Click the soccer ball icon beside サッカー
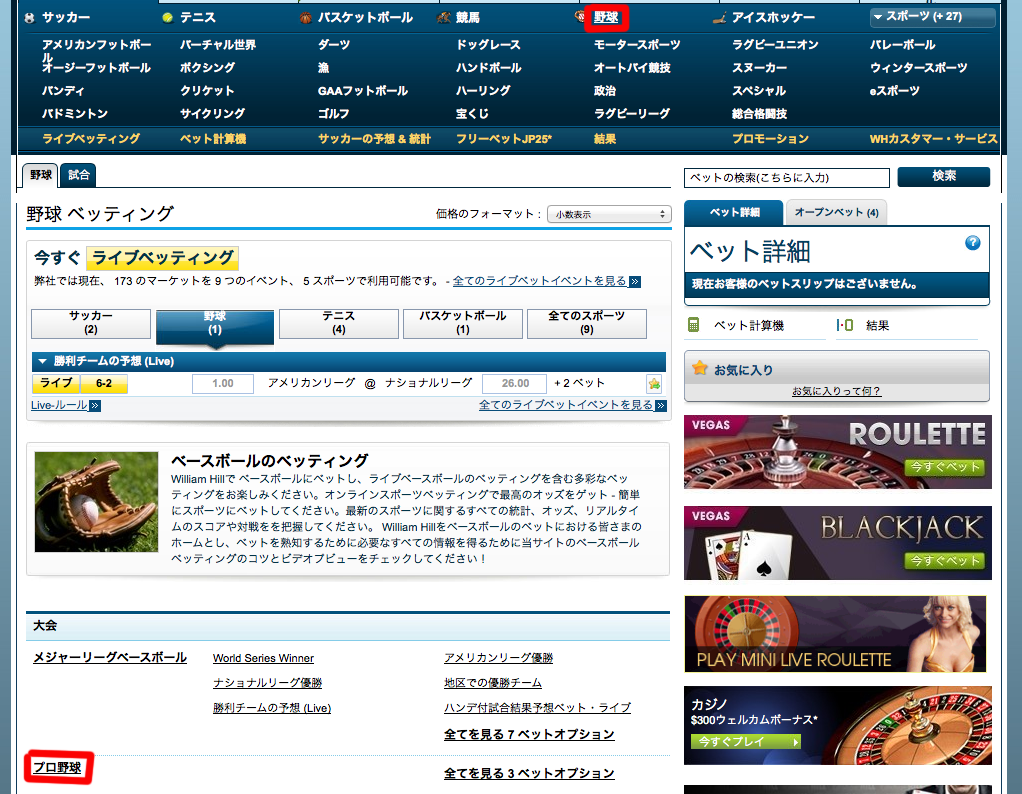This screenshot has width=1022, height=794. click(28, 18)
